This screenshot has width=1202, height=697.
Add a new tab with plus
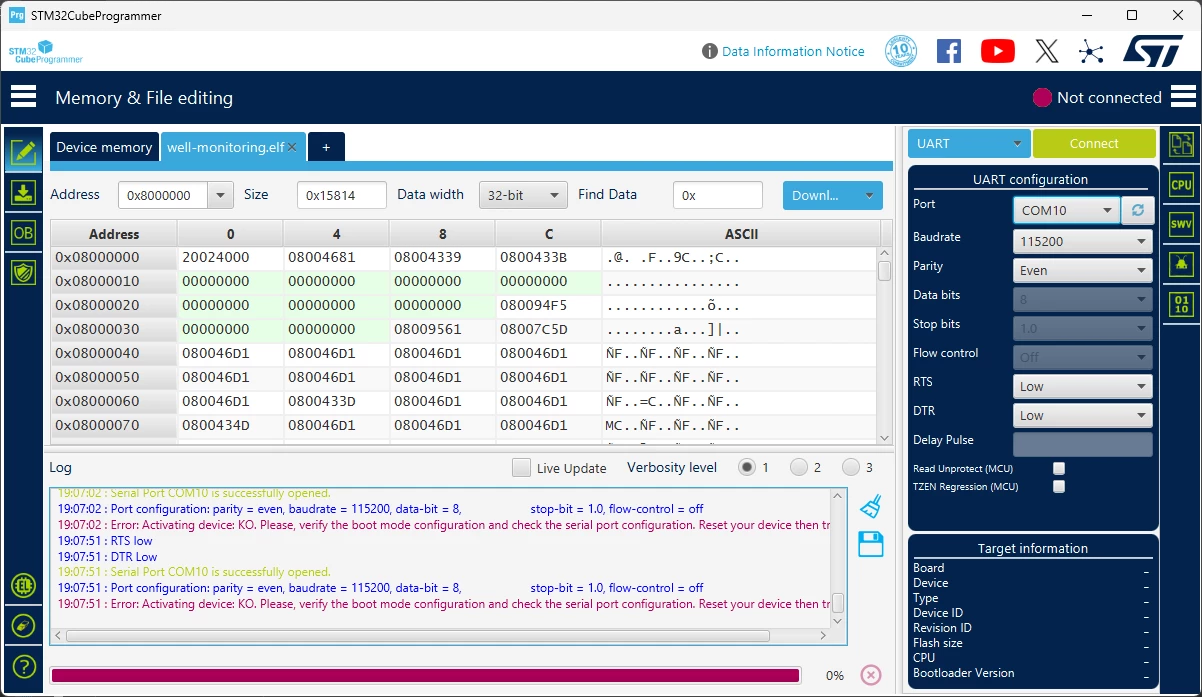(x=326, y=147)
